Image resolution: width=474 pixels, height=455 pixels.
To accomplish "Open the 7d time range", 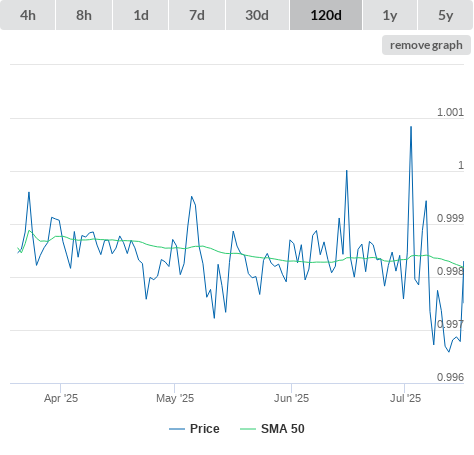I will (x=197, y=15).
